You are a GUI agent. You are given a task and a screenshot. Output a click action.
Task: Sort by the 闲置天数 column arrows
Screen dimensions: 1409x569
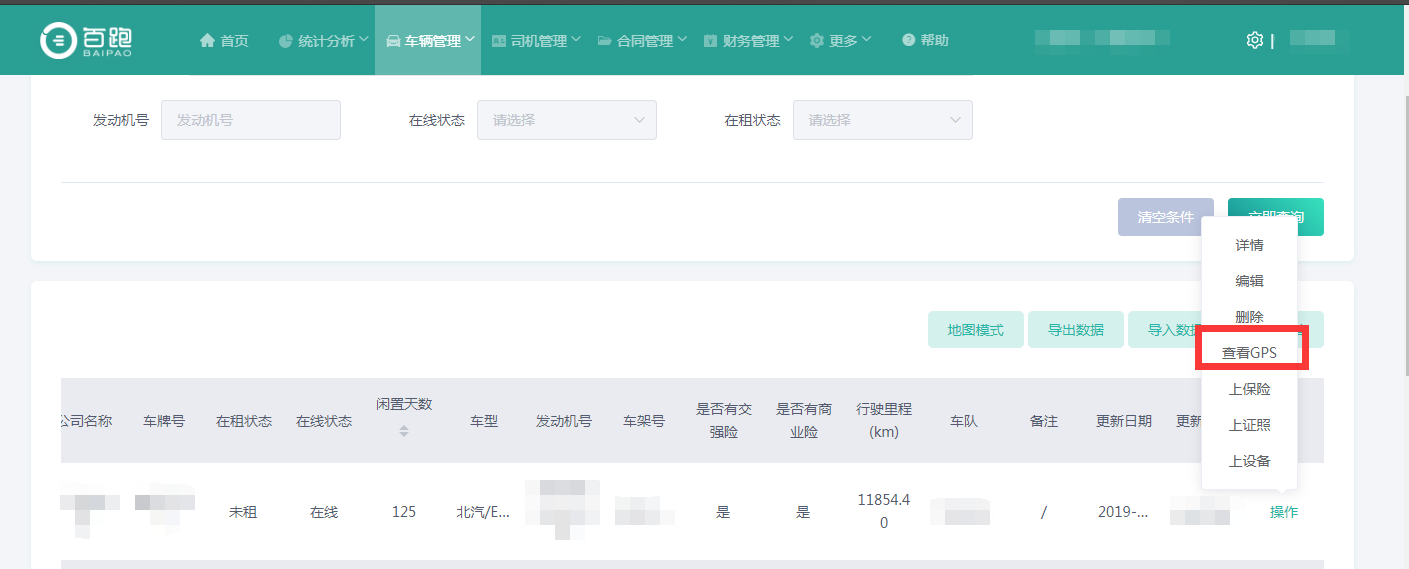point(404,431)
